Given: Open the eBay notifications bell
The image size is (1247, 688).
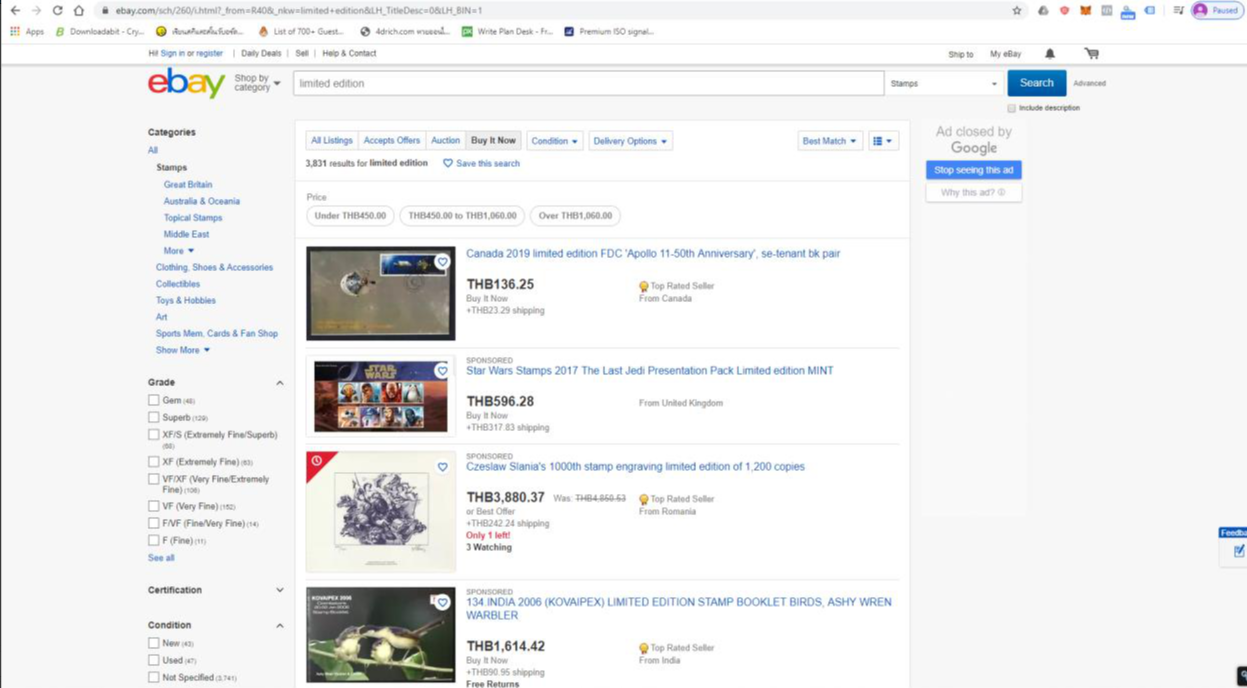Looking at the screenshot, I should click(x=1050, y=53).
